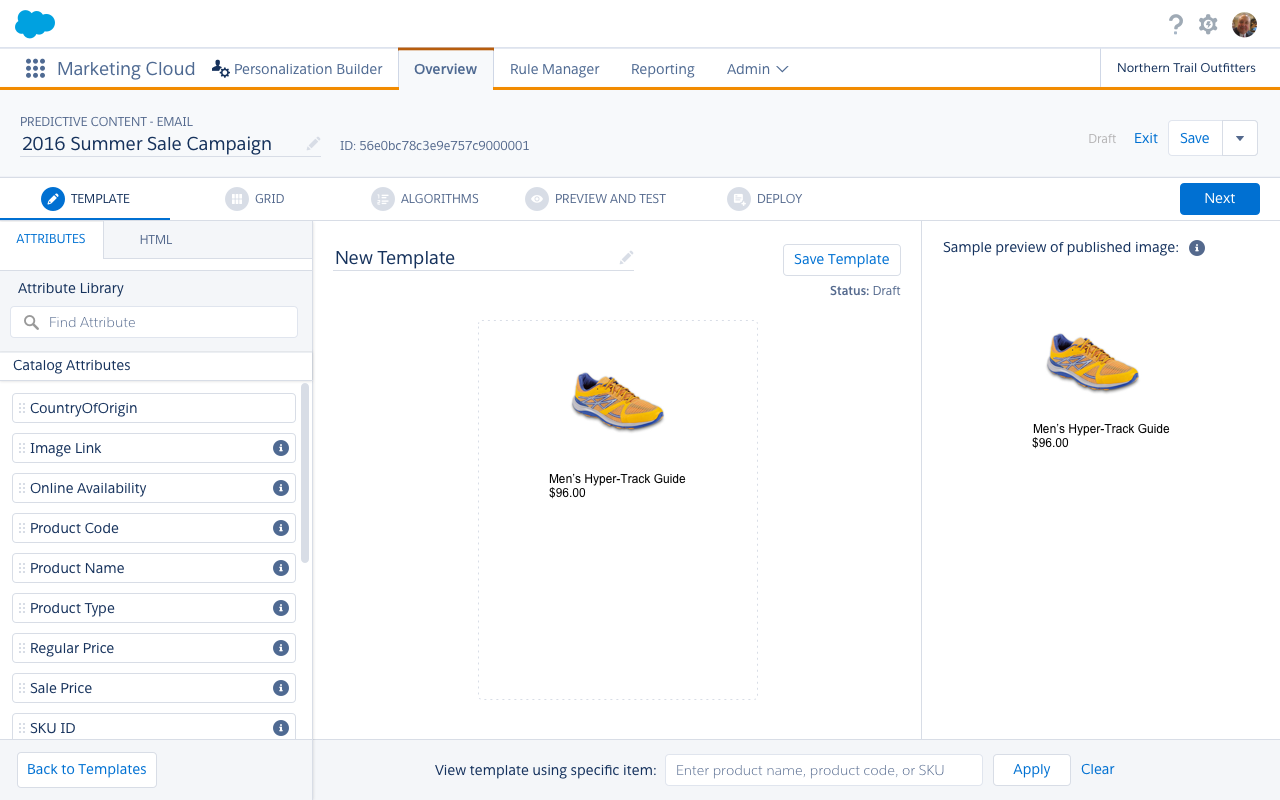The height and width of the screenshot is (800, 1280).
Task: Open the user avatar profile
Action: click(x=1244, y=24)
